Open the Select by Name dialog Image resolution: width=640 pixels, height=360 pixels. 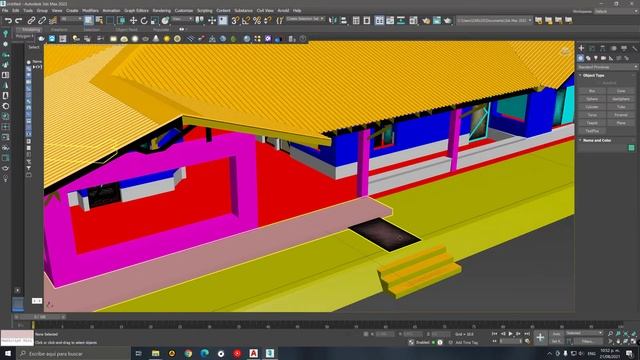pos(99,20)
